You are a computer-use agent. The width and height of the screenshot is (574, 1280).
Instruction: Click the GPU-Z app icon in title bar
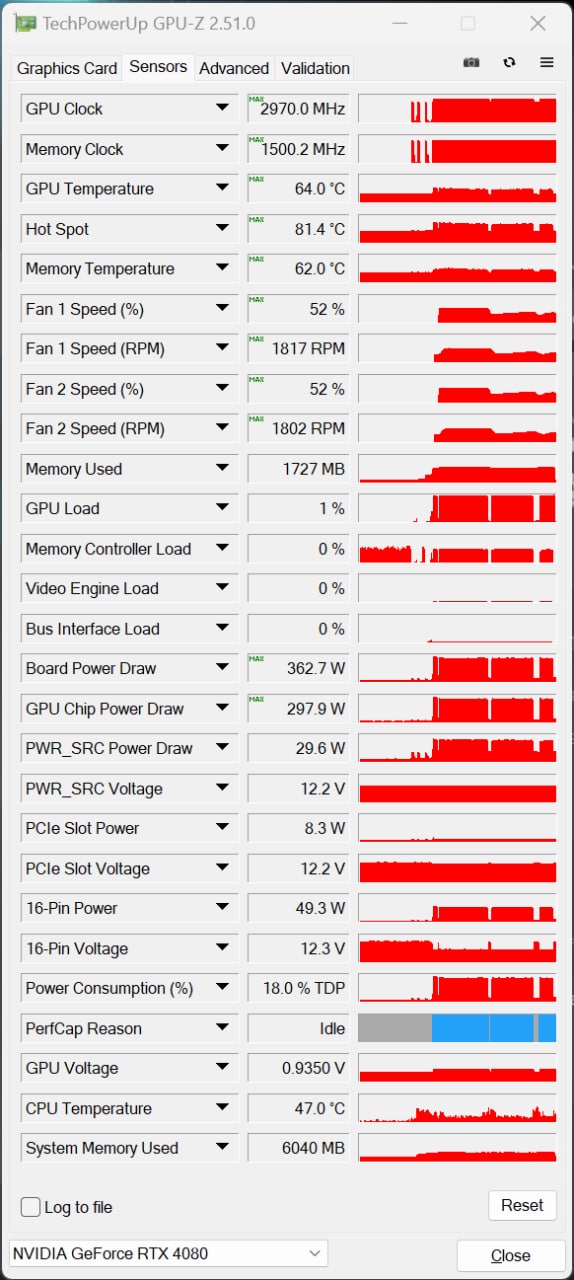point(25,23)
